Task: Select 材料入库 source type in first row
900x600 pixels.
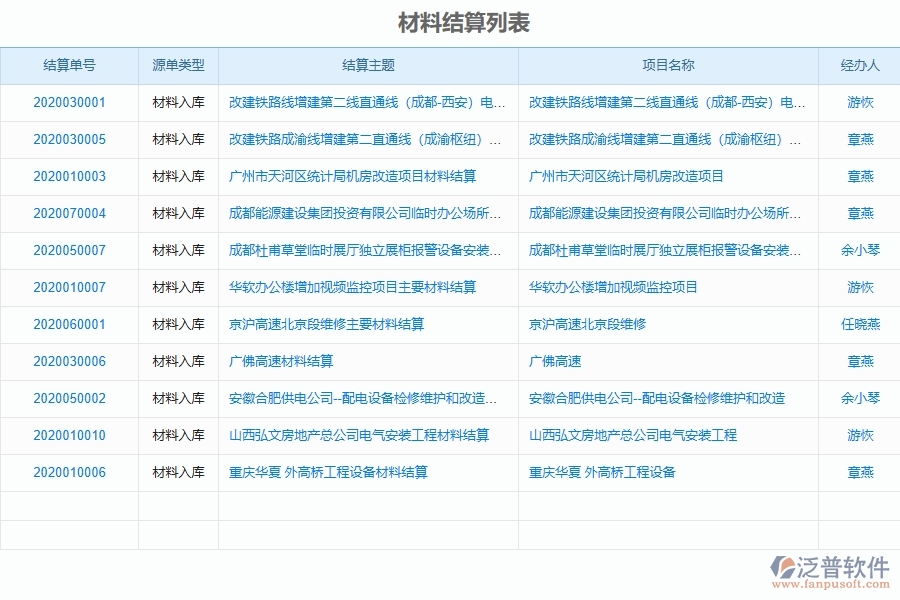Action: point(177,102)
